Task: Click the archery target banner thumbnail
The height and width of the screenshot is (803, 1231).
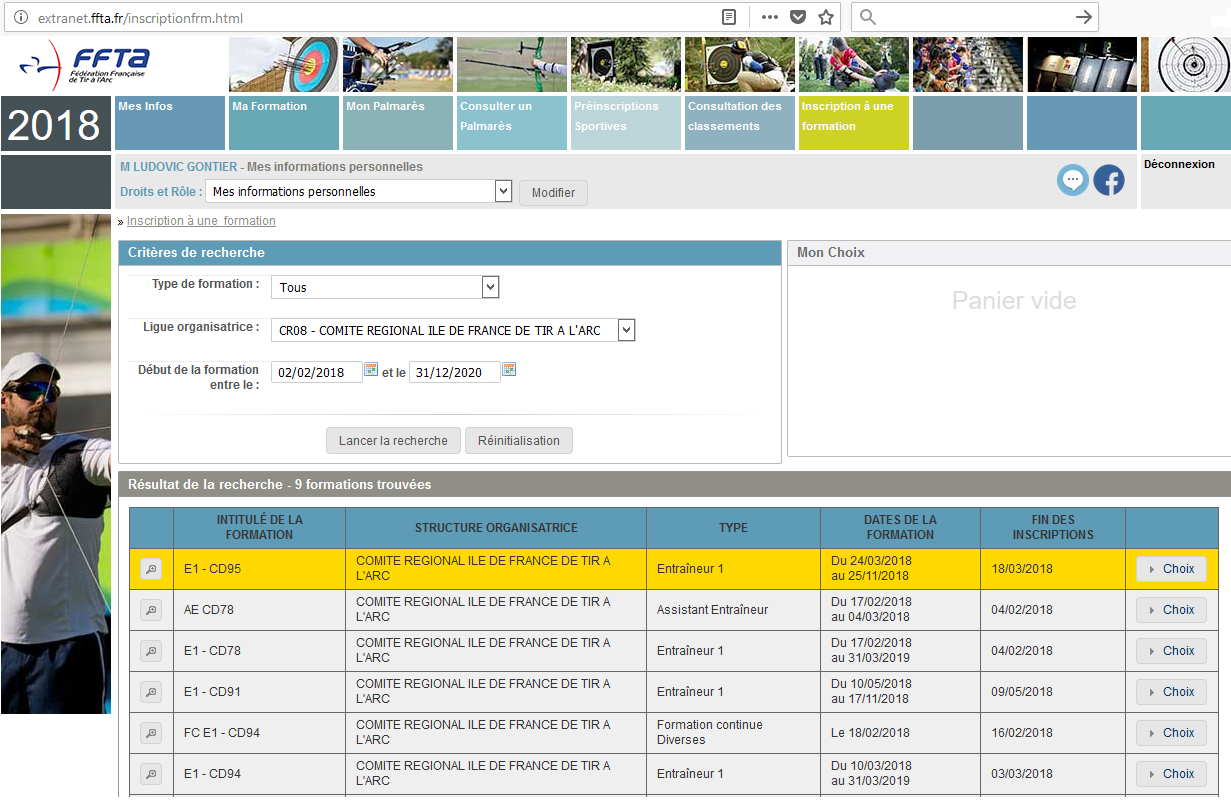Action: (x=284, y=65)
